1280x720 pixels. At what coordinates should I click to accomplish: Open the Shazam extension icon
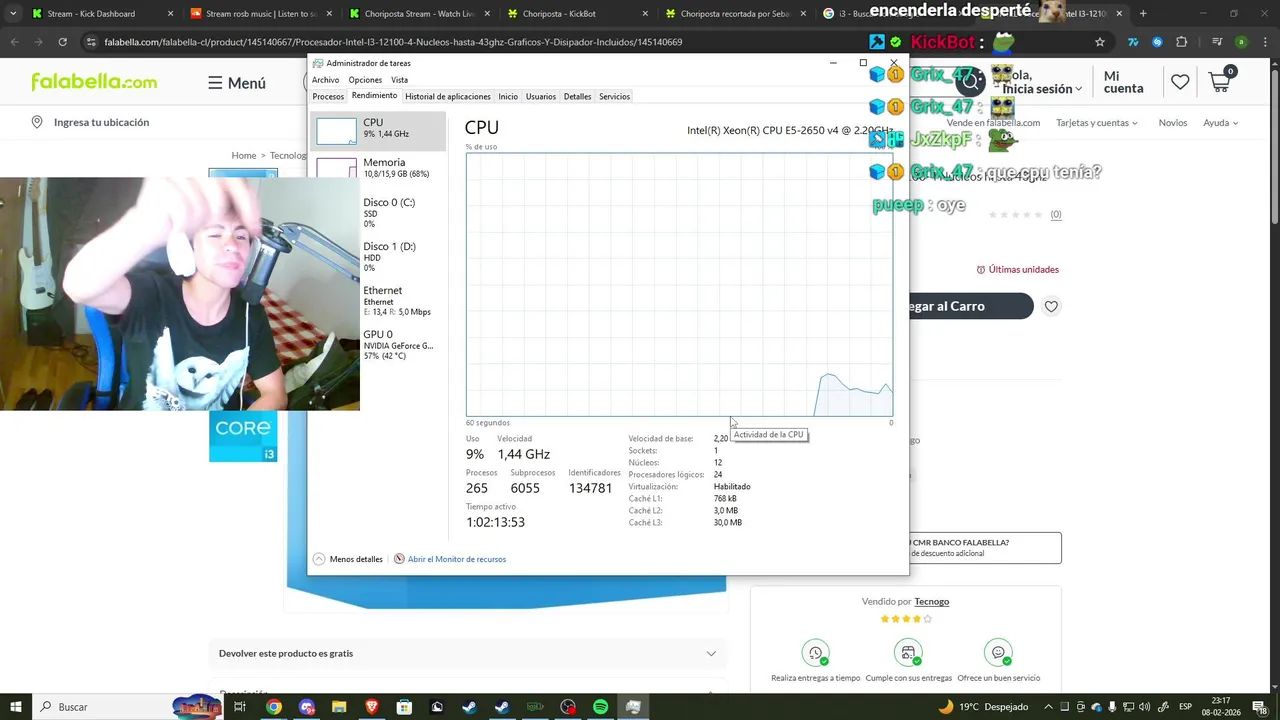1157,42
